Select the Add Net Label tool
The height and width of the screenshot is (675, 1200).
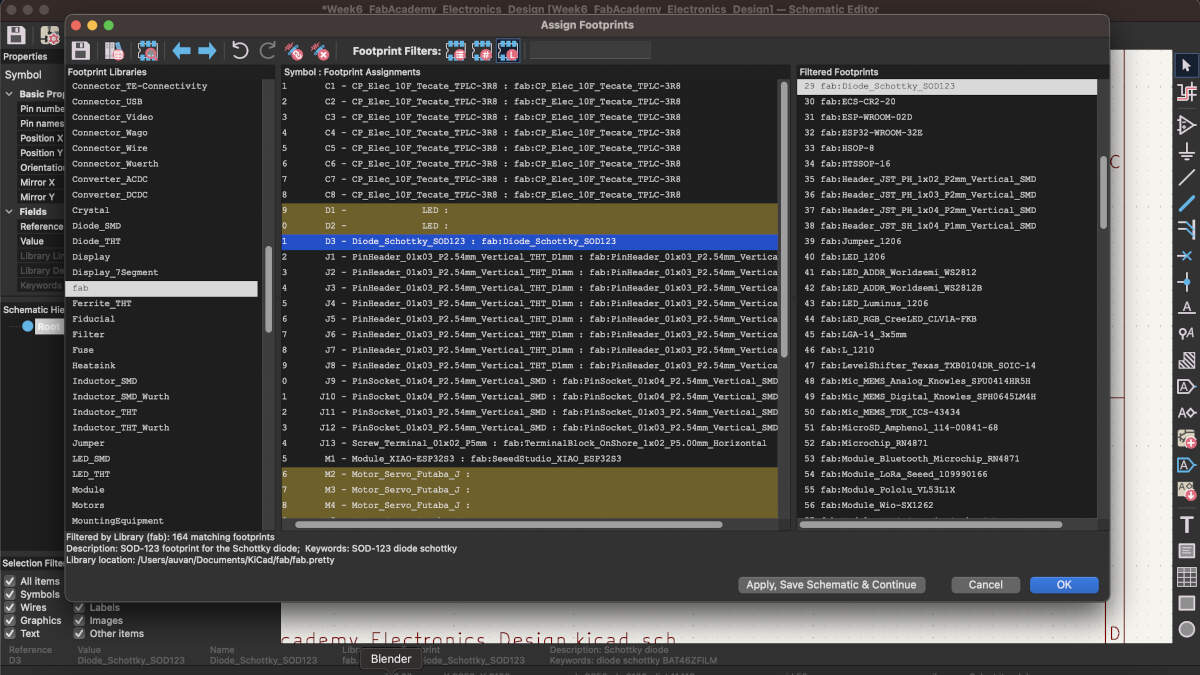(1187, 307)
